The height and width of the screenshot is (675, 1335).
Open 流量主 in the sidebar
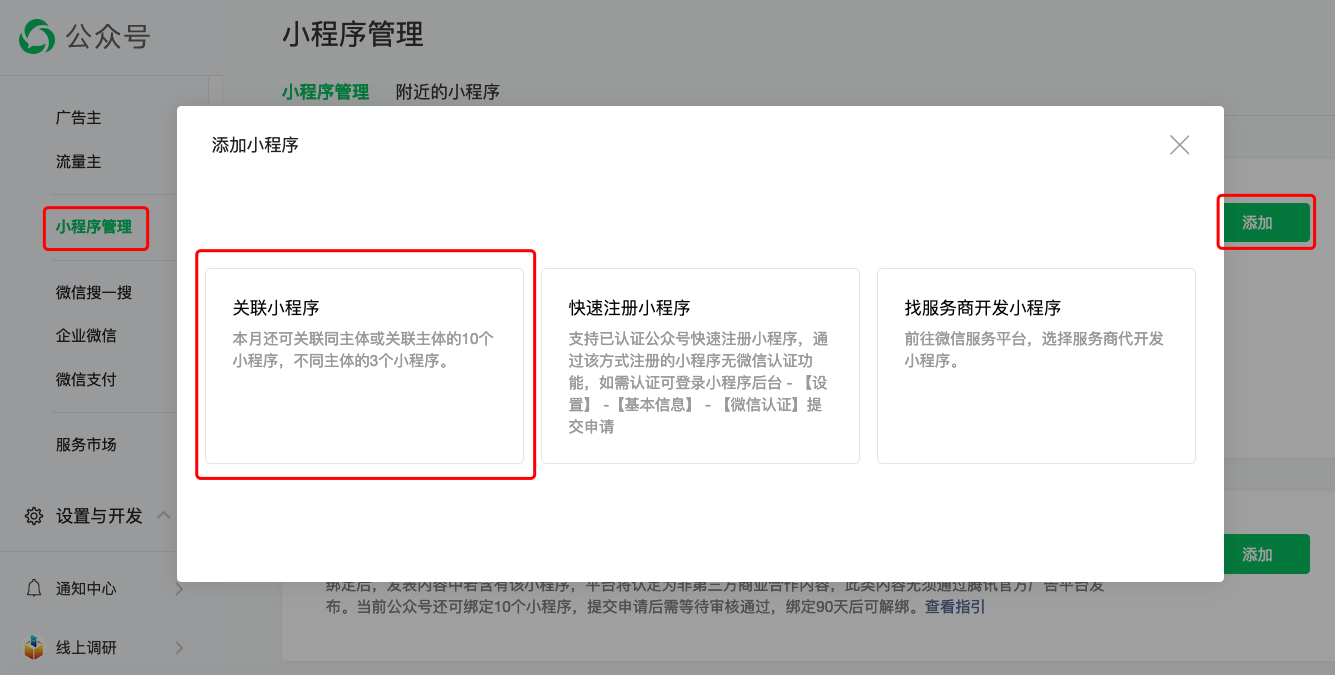point(79,162)
